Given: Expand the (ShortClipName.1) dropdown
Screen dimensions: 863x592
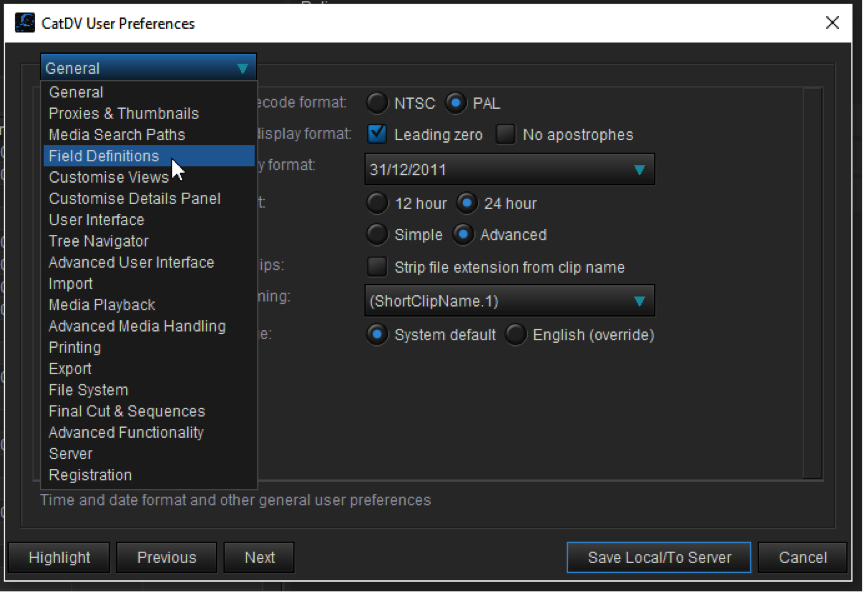Looking at the screenshot, I should pyautogui.click(x=510, y=301).
